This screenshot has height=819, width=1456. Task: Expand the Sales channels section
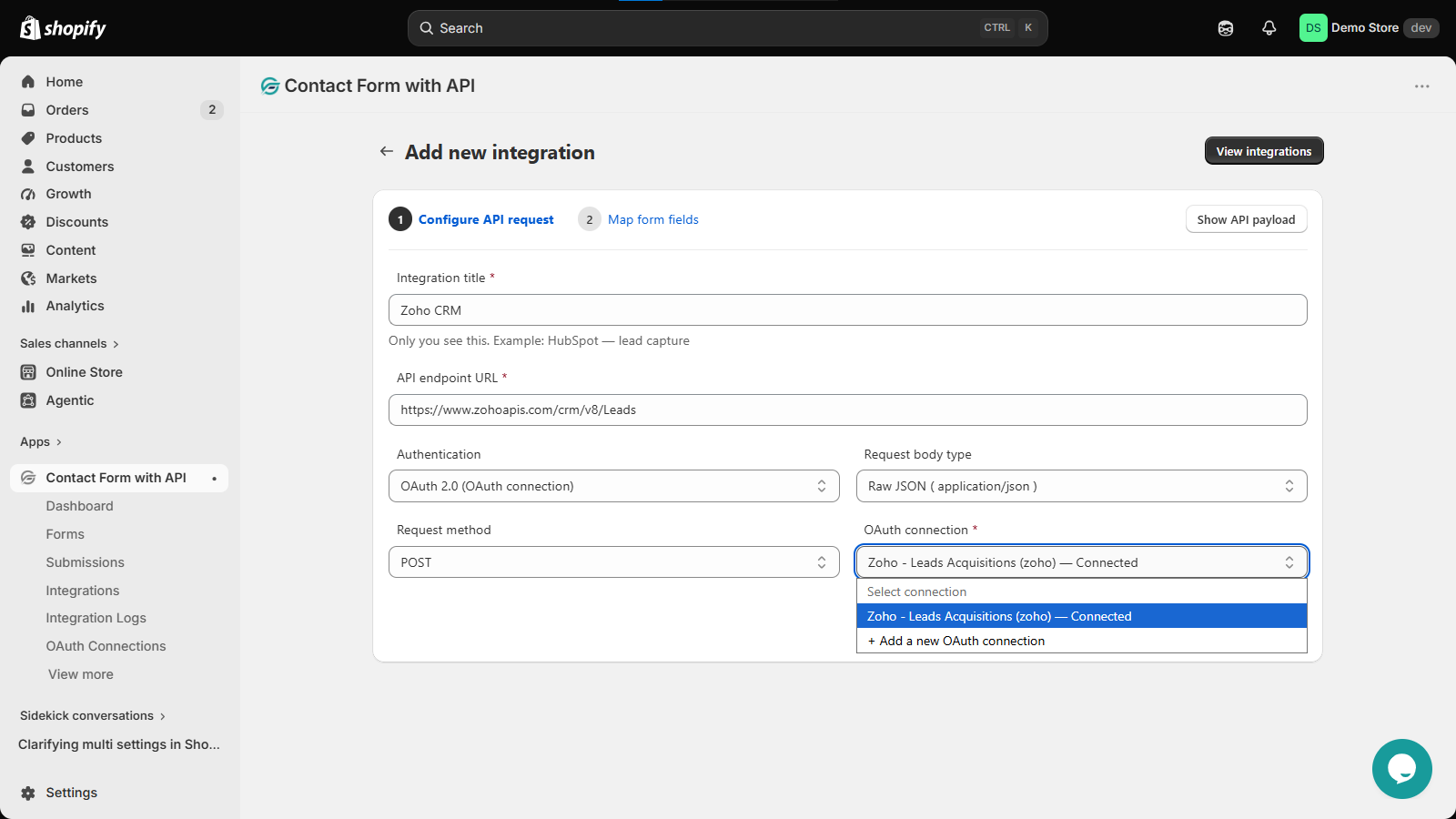coord(69,343)
